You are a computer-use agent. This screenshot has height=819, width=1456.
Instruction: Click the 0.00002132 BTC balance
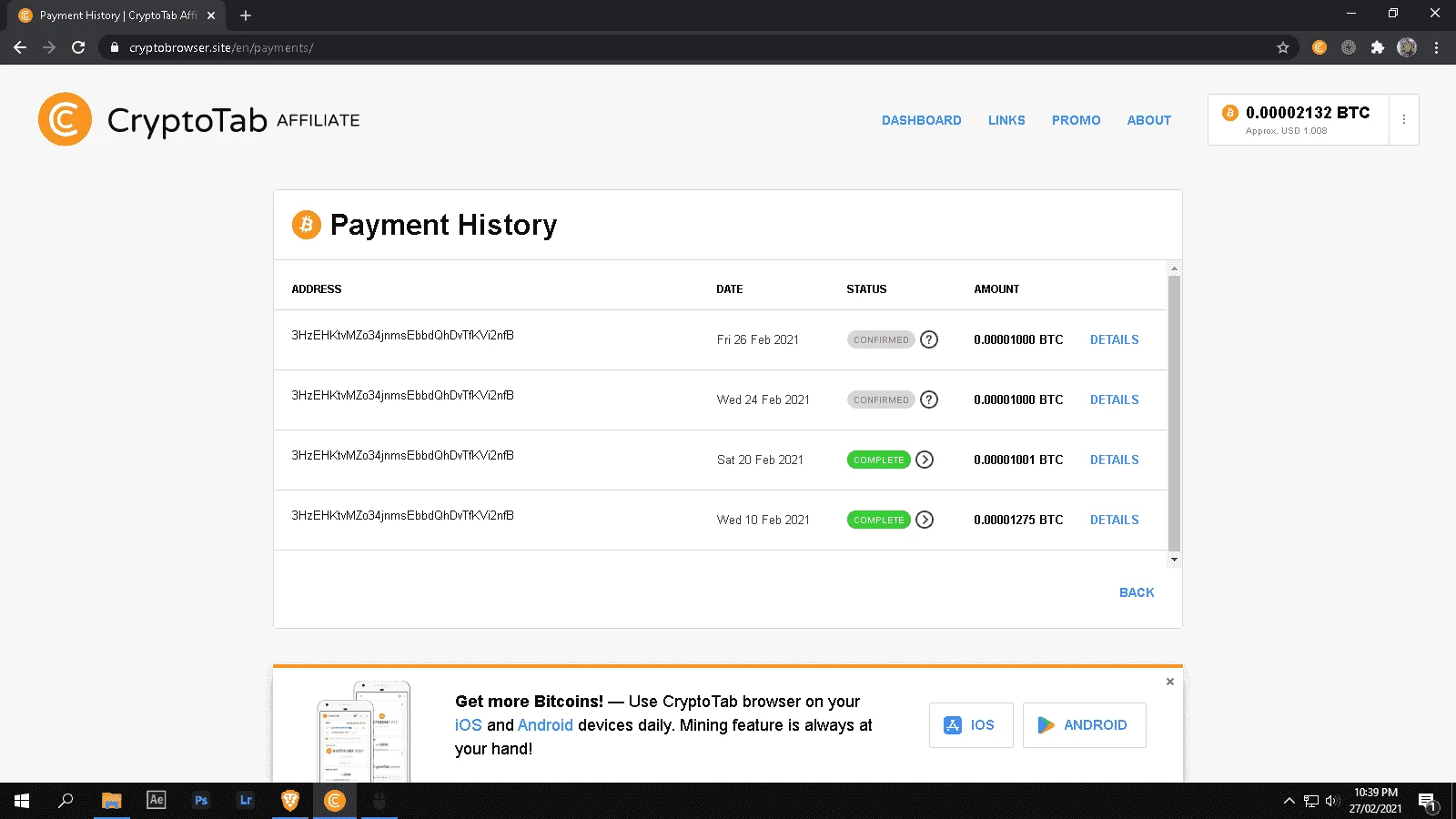(1308, 113)
